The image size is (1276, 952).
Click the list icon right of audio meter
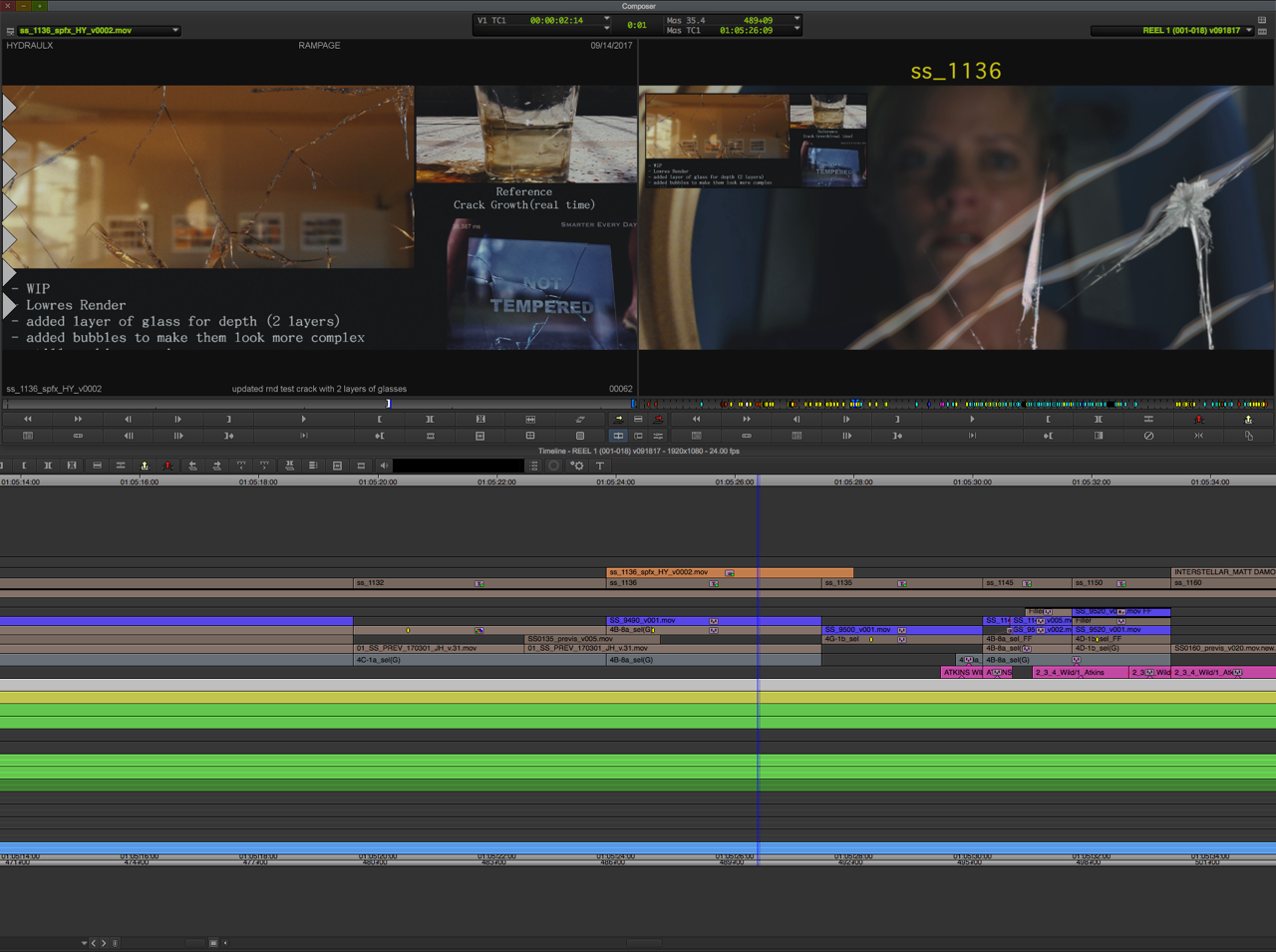coord(534,466)
